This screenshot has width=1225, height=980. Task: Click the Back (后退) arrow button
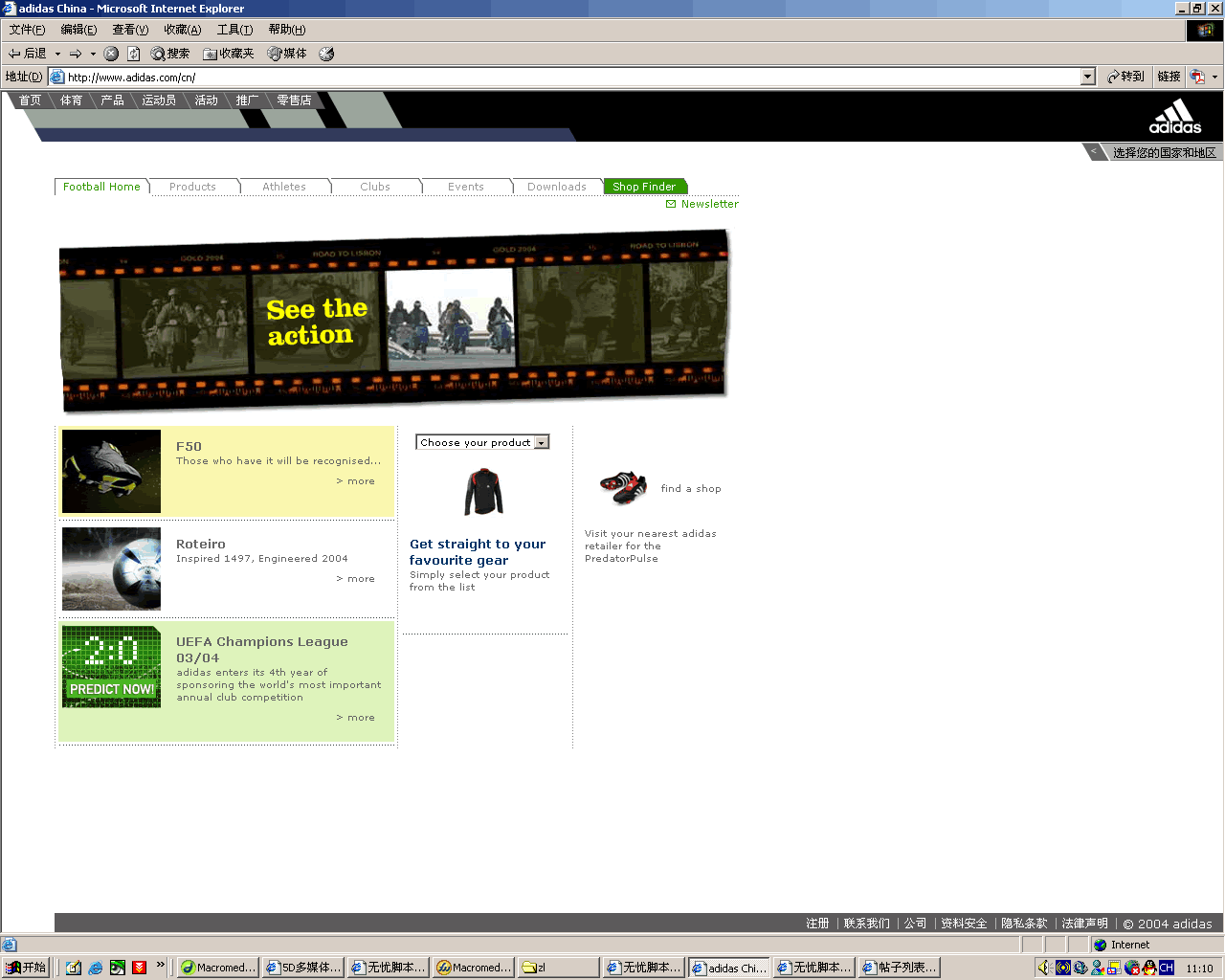[x=27, y=54]
